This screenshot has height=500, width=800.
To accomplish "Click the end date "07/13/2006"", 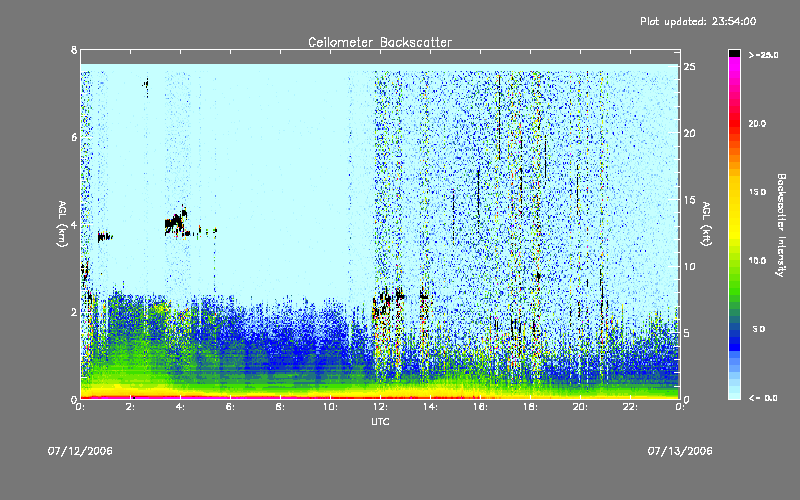I will click(x=680, y=451).
